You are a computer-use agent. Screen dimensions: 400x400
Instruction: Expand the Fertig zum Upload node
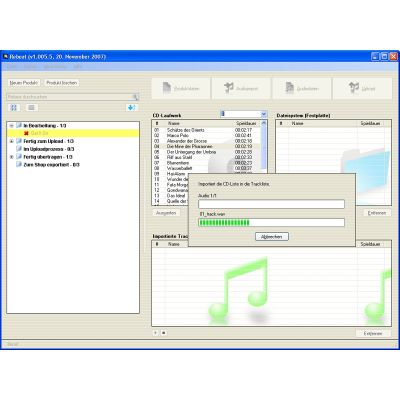(12, 141)
